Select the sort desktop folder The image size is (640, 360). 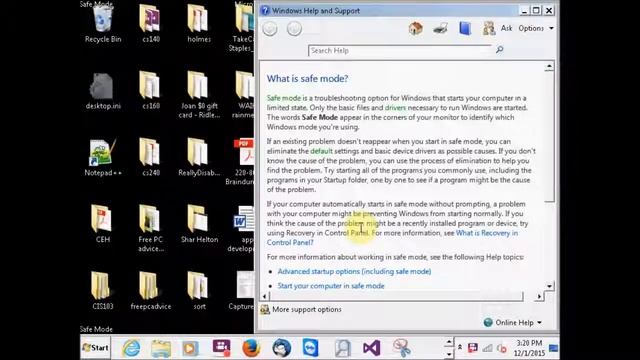tap(199, 291)
